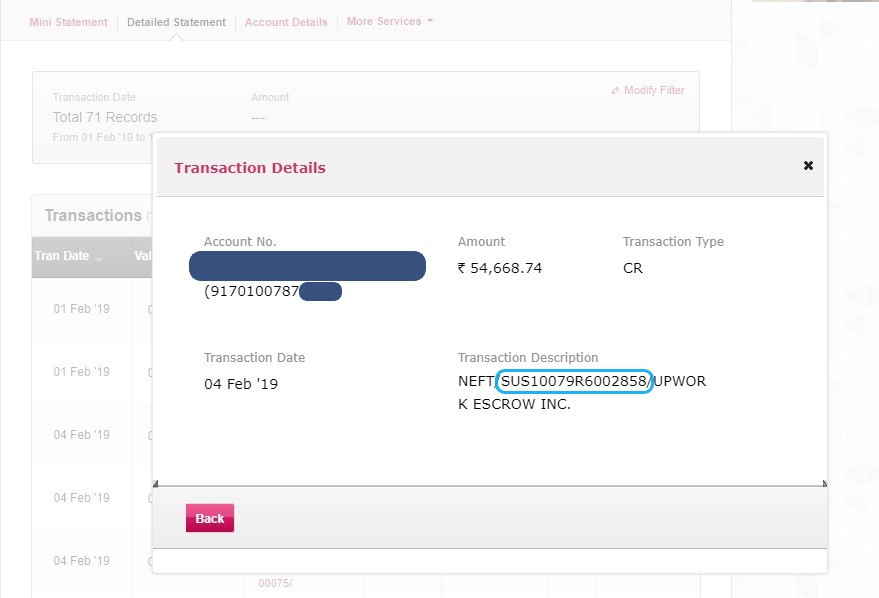Click the redacted account number bar
Image resolution: width=879 pixels, height=598 pixels.
pyautogui.click(x=307, y=266)
